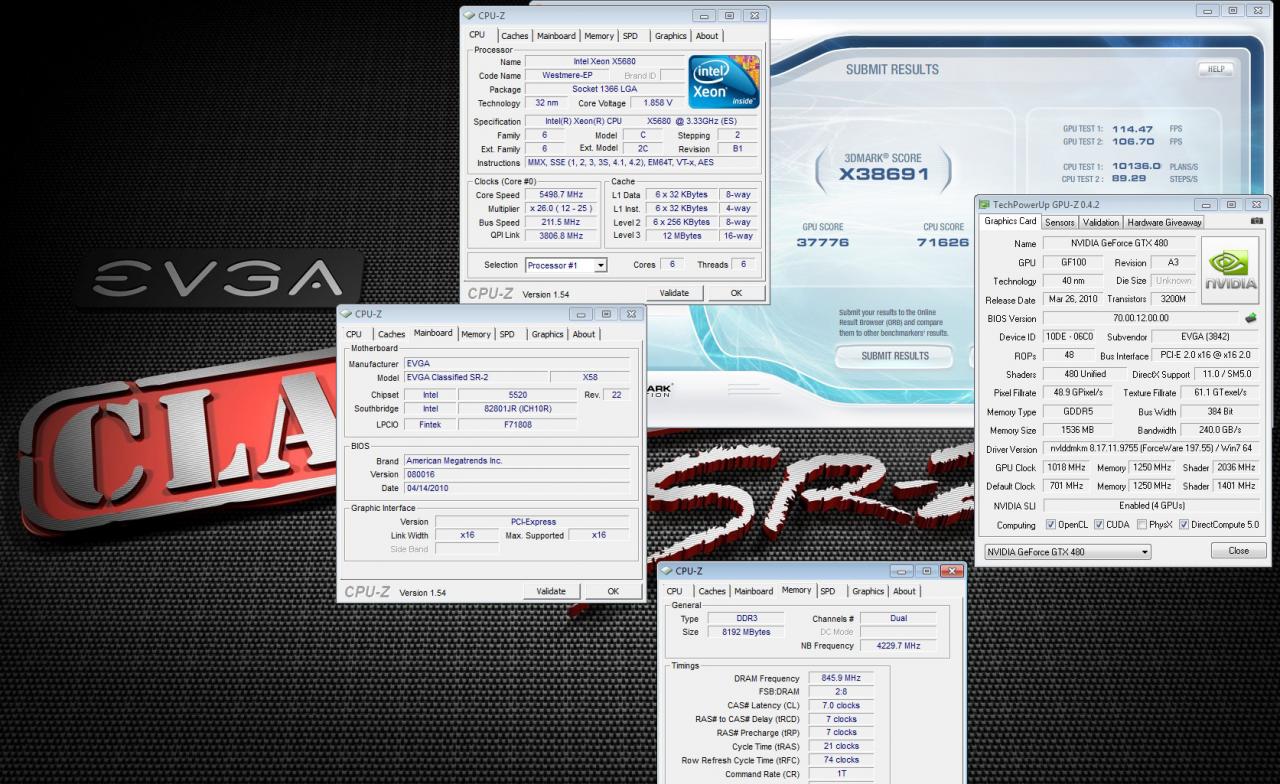Open About tab in CPU-Z Memory window
The height and width of the screenshot is (784, 1280).
click(905, 591)
